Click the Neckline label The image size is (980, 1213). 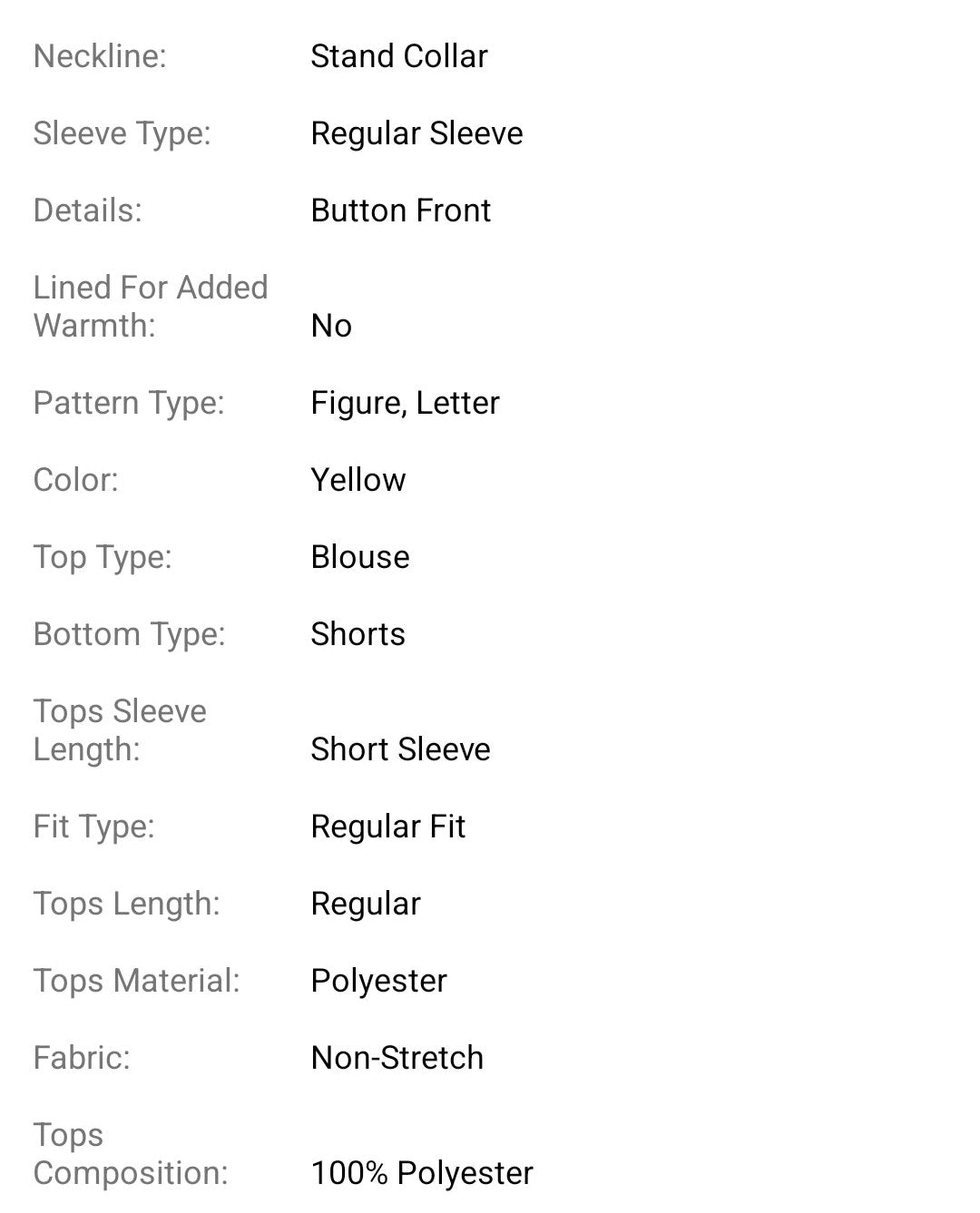[100, 56]
